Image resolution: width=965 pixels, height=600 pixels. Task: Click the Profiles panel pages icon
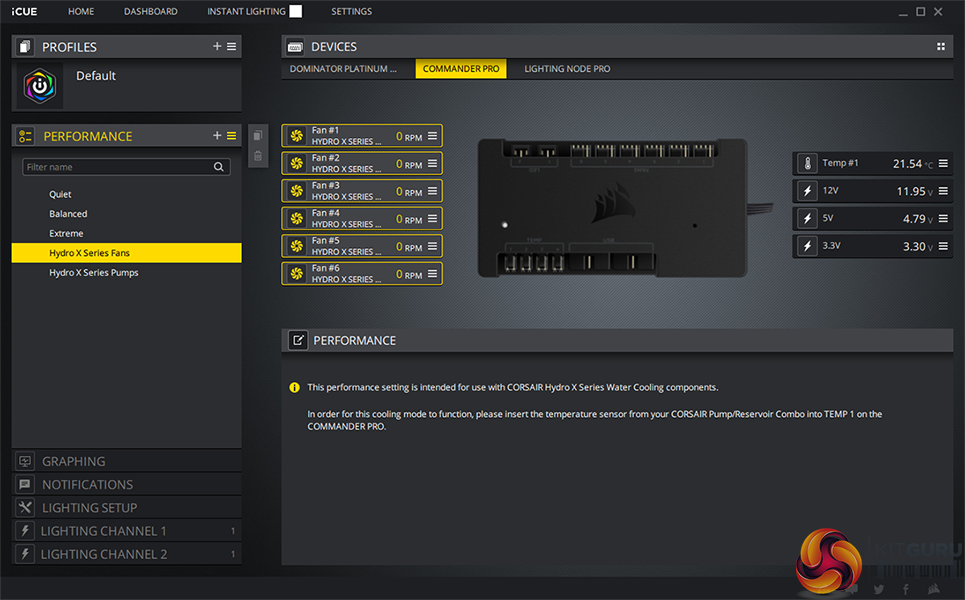pos(25,47)
